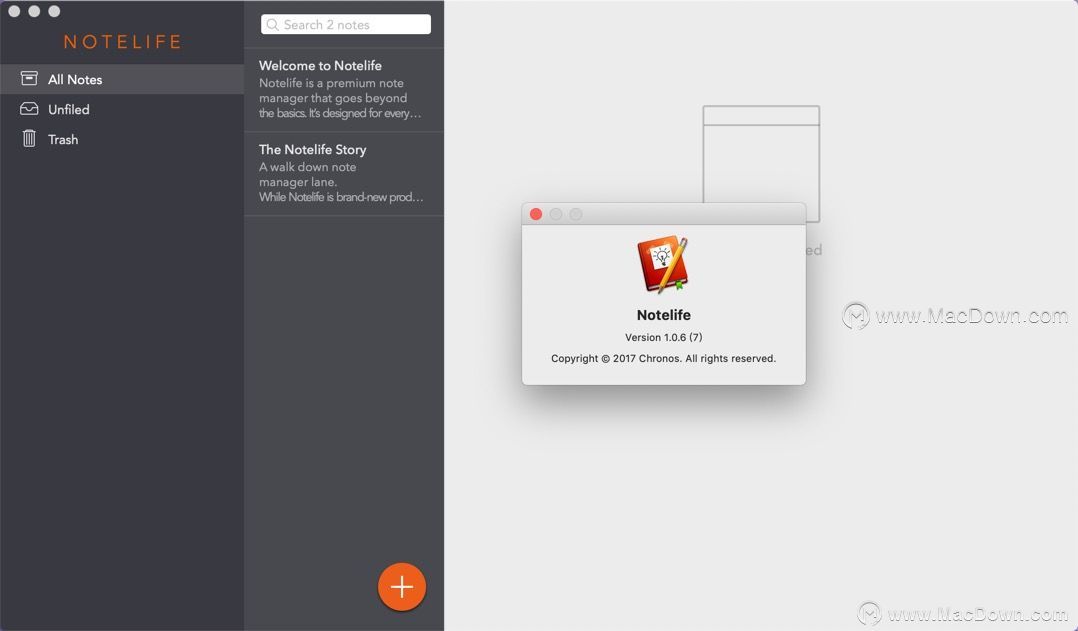Open The Notelife Story note

click(x=344, y=174)
